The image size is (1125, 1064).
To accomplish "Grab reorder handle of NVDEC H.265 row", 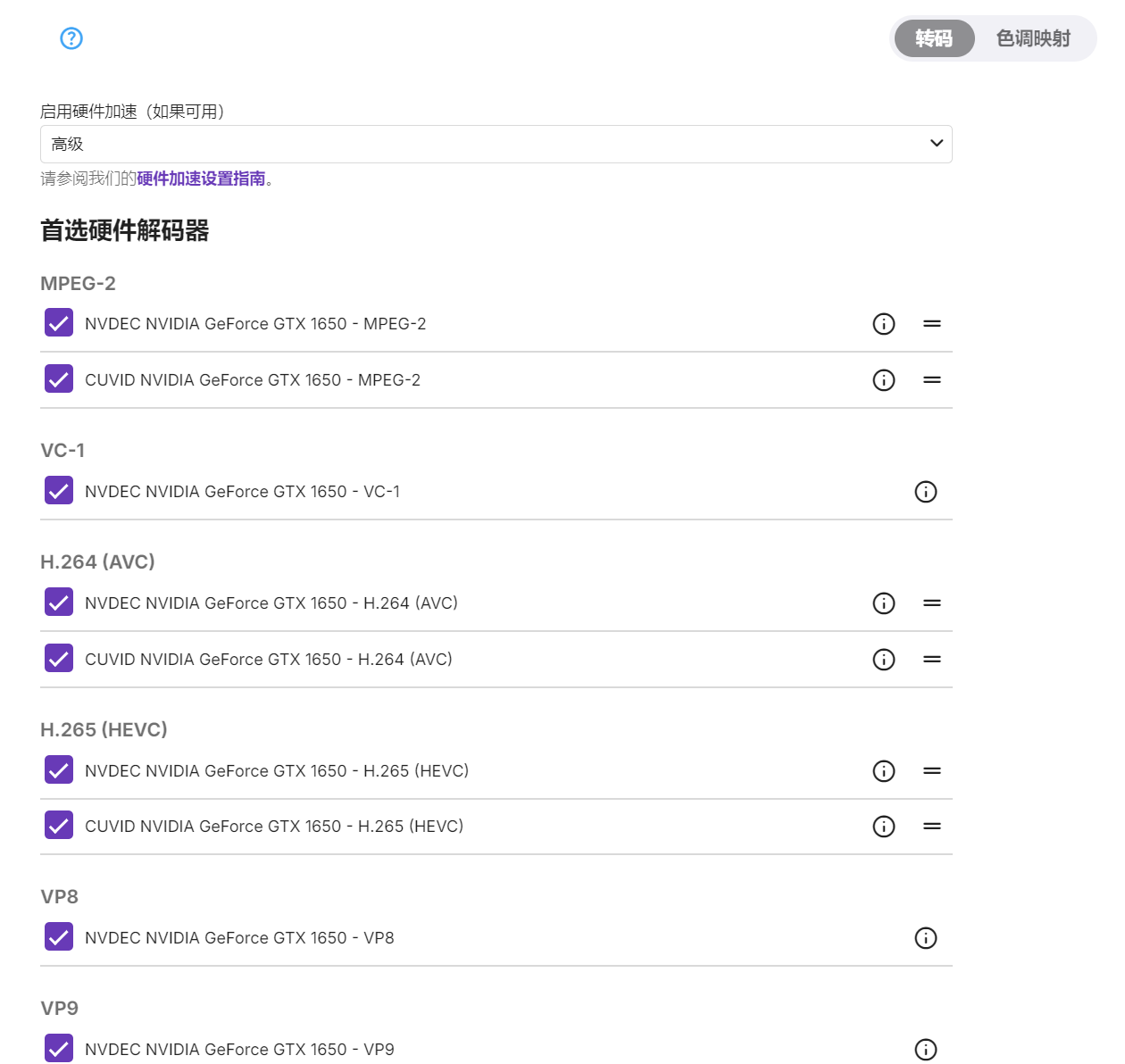I will [x=932, y=771].
